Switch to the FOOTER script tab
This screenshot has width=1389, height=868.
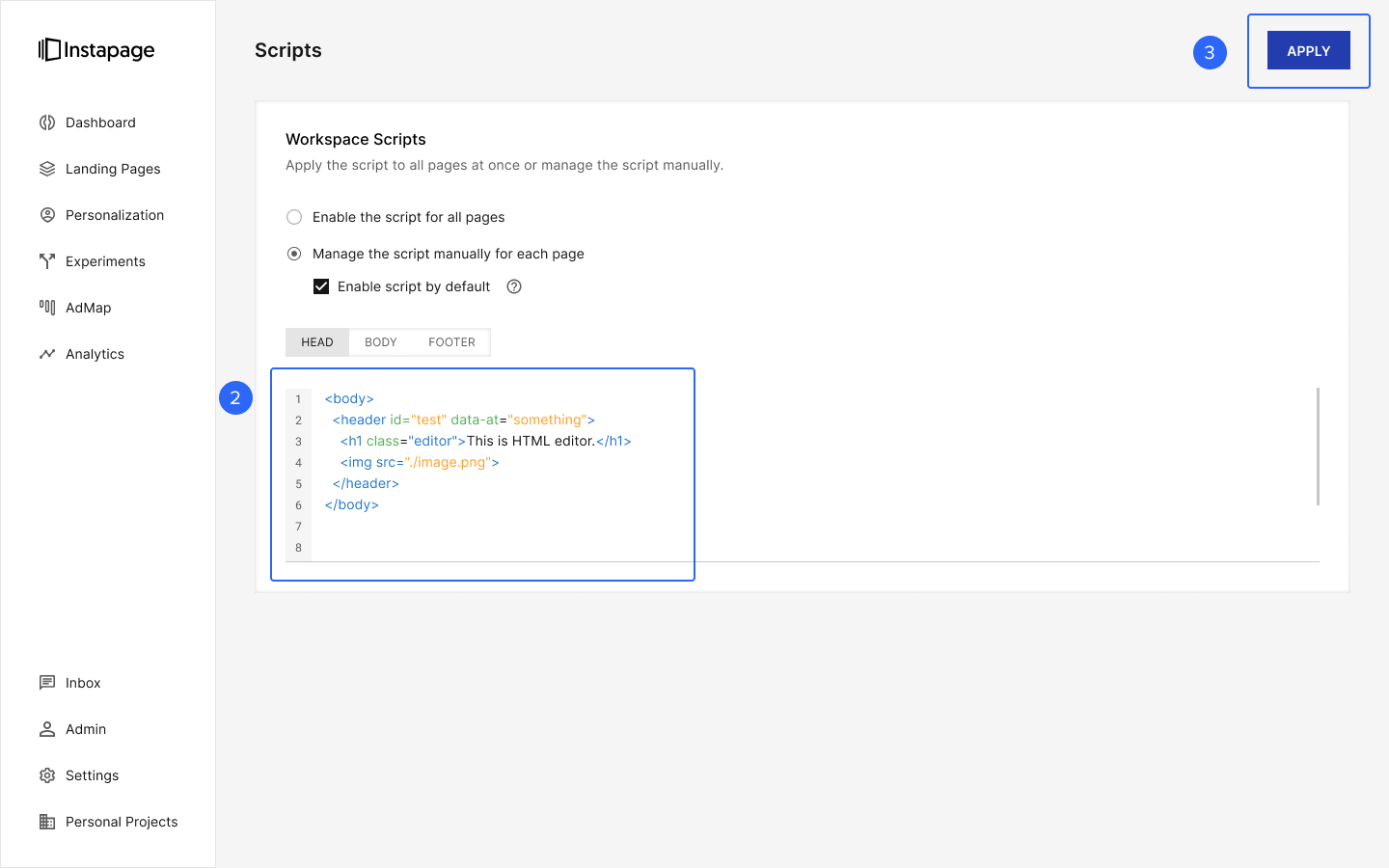point(451,342)
